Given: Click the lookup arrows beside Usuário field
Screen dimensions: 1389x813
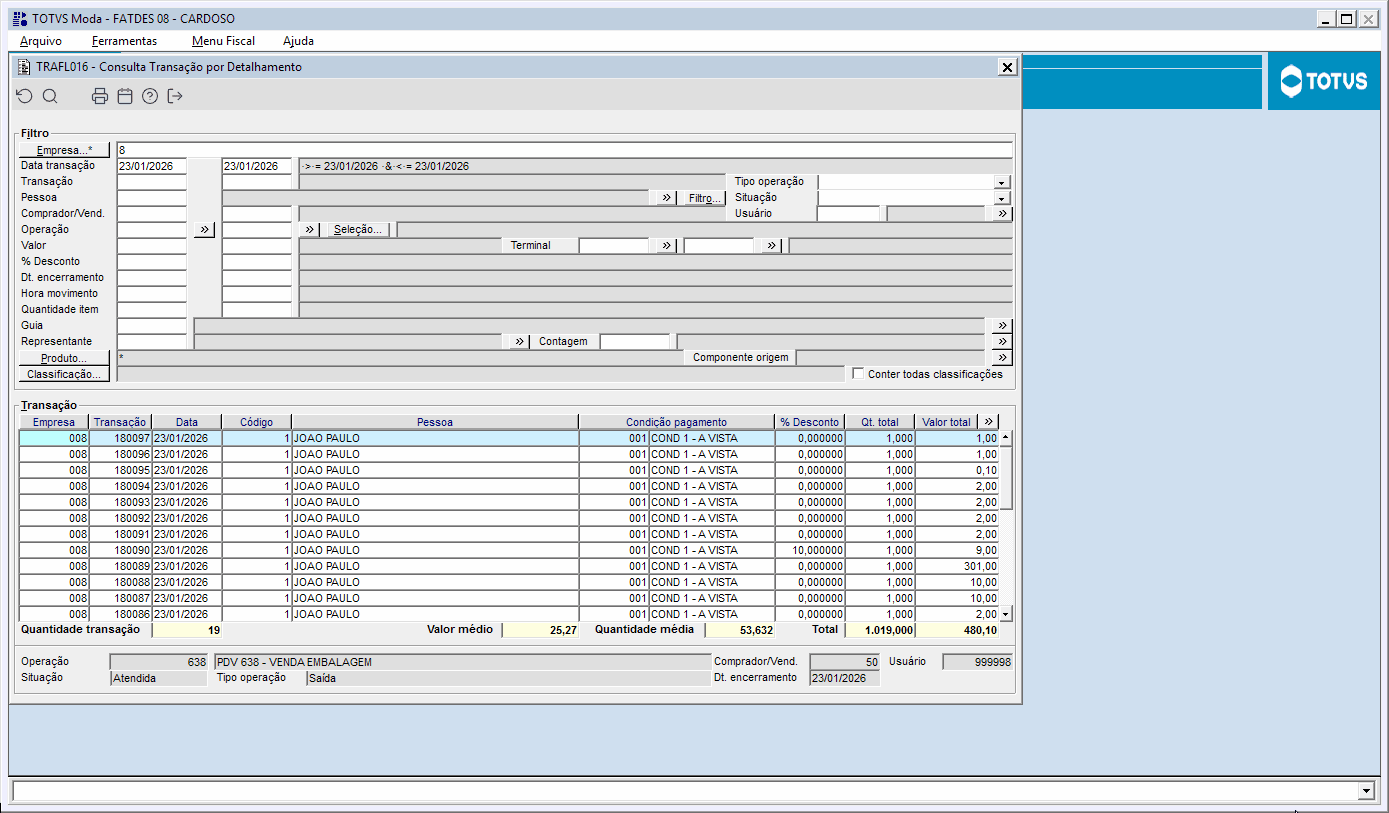Looking at the screenshot, I should tap(1001, 213).
